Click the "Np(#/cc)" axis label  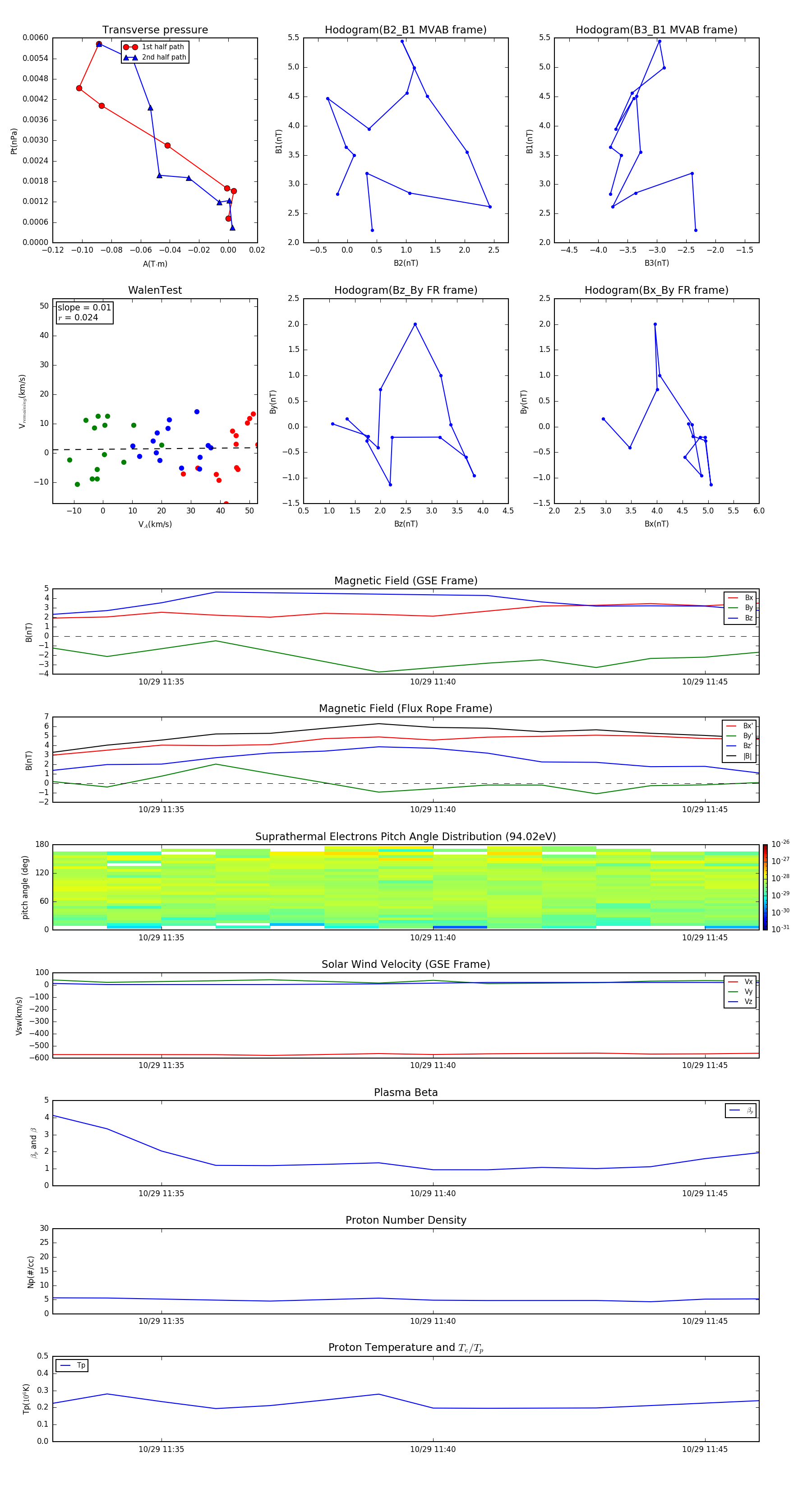[x=31, y=1272]
